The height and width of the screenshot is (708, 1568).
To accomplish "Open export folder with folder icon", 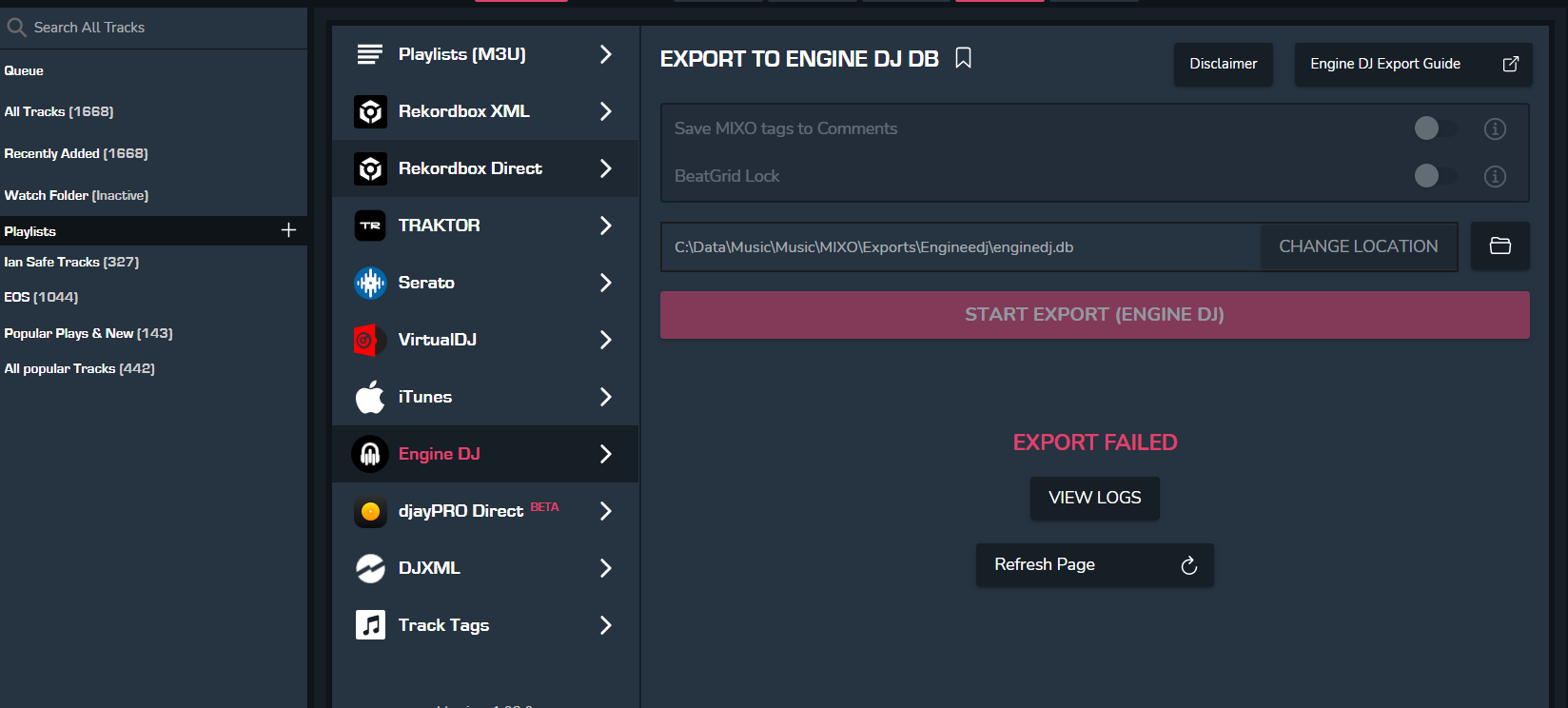I will 1500,246.
